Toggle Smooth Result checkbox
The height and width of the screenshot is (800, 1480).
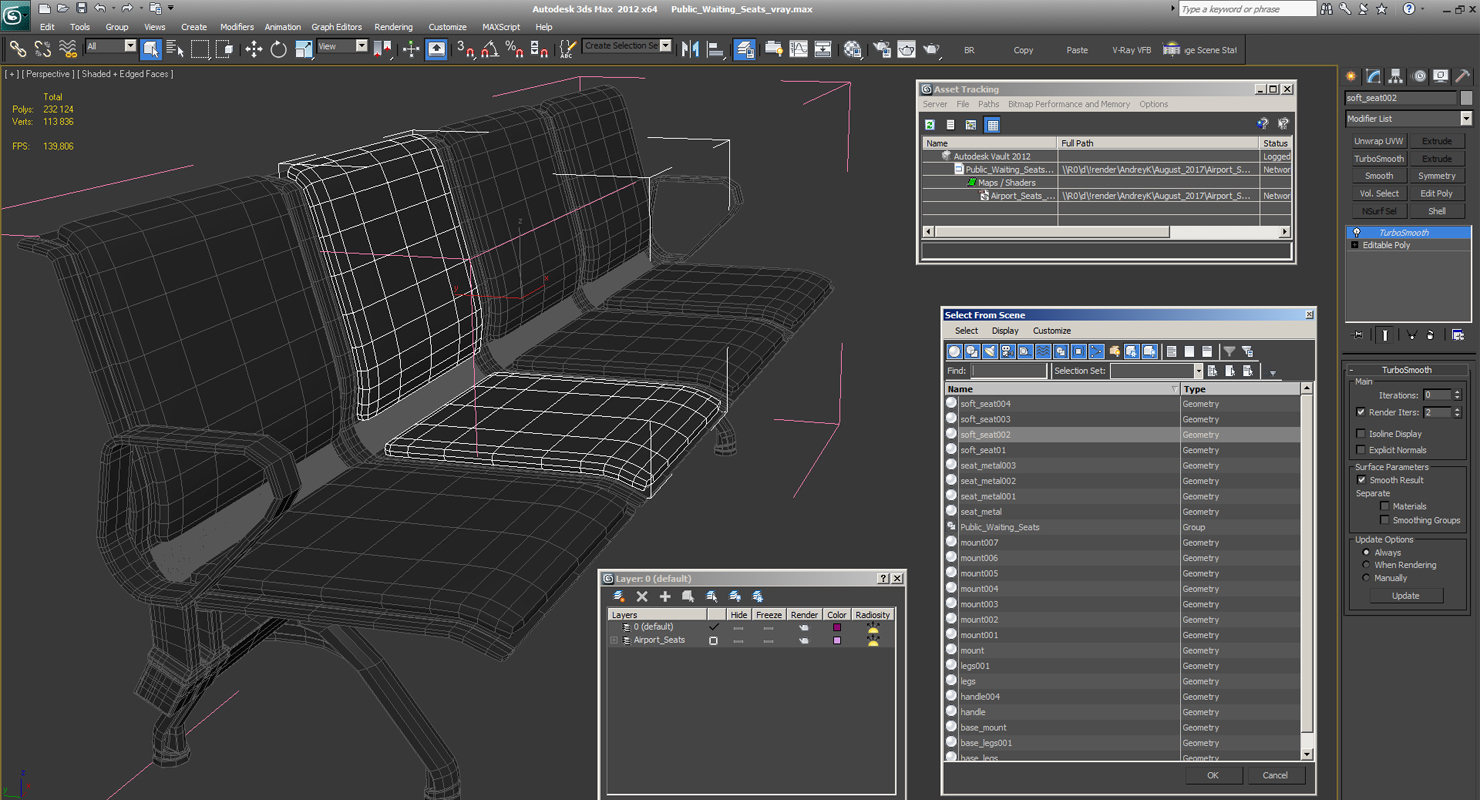(x=1361, y=480)
